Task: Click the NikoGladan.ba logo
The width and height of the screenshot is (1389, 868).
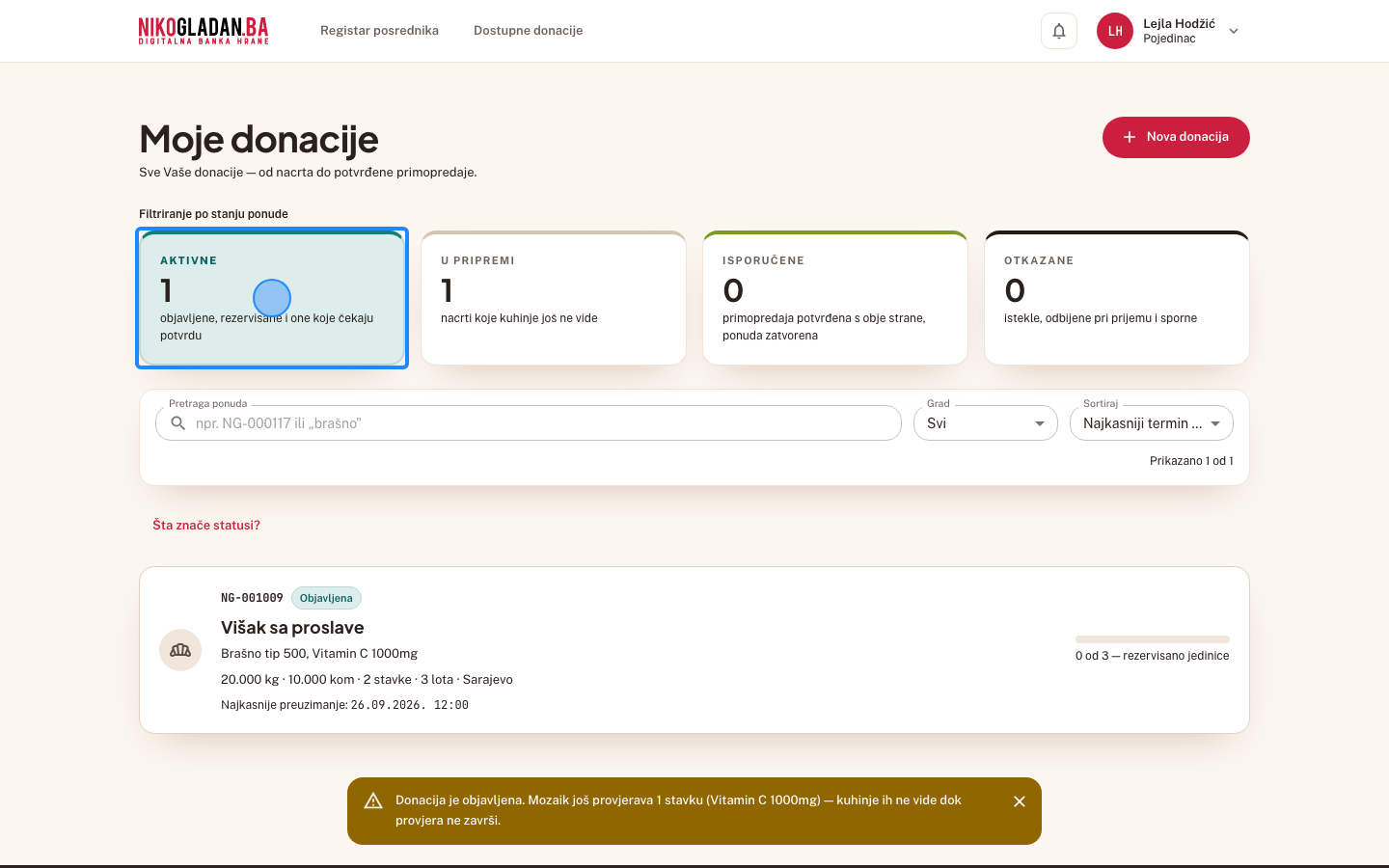Action: 204,31
